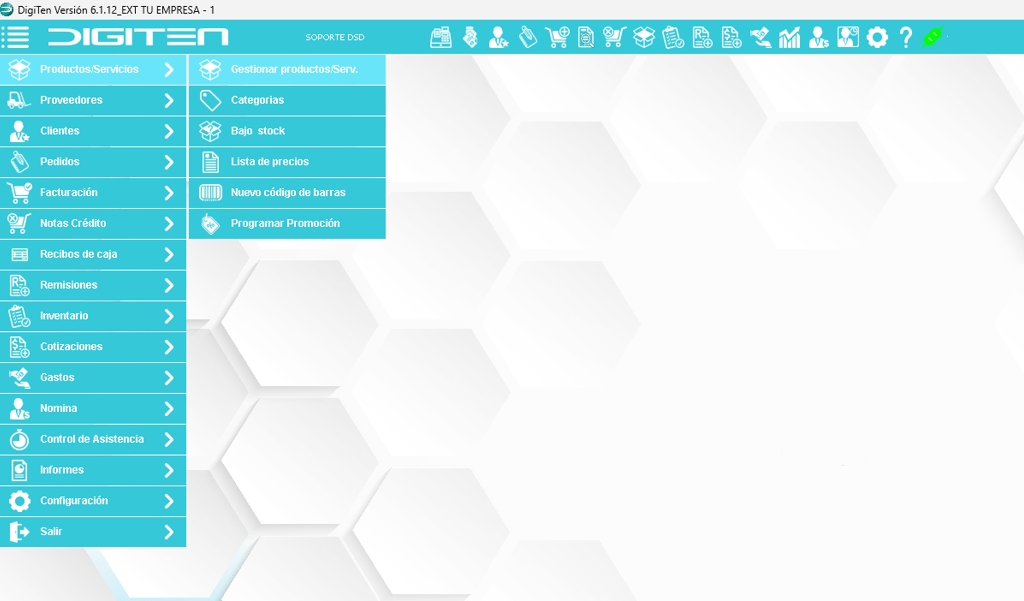Open expenses hand-with-cash toolbar icon

click(760, 37)
